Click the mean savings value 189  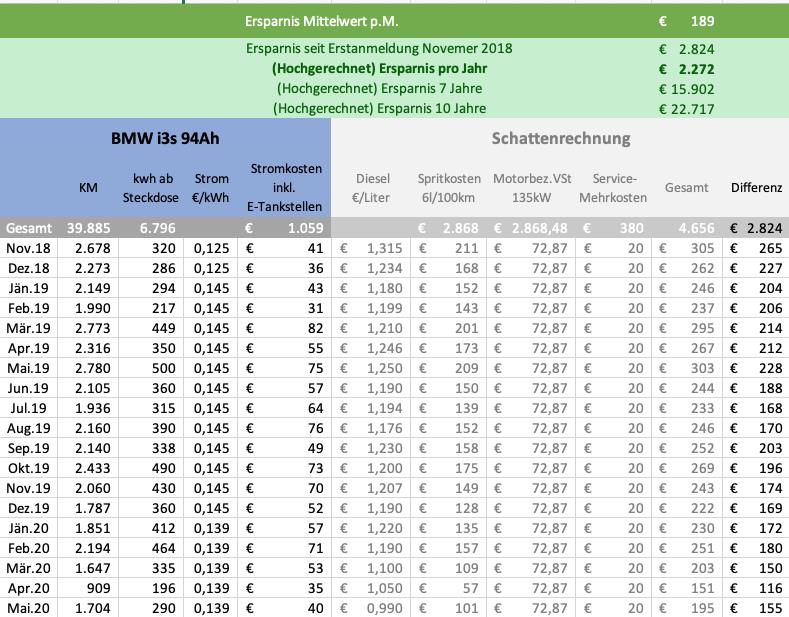pyautogui.click(x=702, y=21)
